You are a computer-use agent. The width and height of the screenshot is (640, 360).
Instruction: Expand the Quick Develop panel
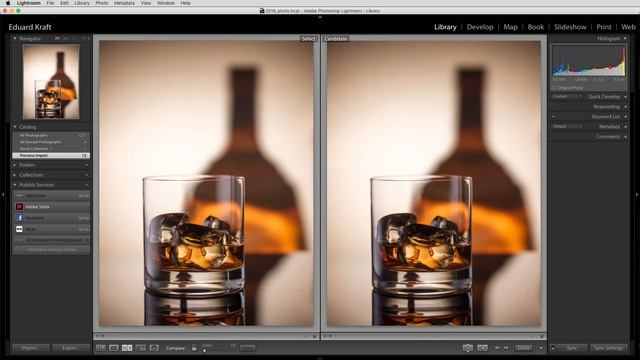(x=626, y=97)
